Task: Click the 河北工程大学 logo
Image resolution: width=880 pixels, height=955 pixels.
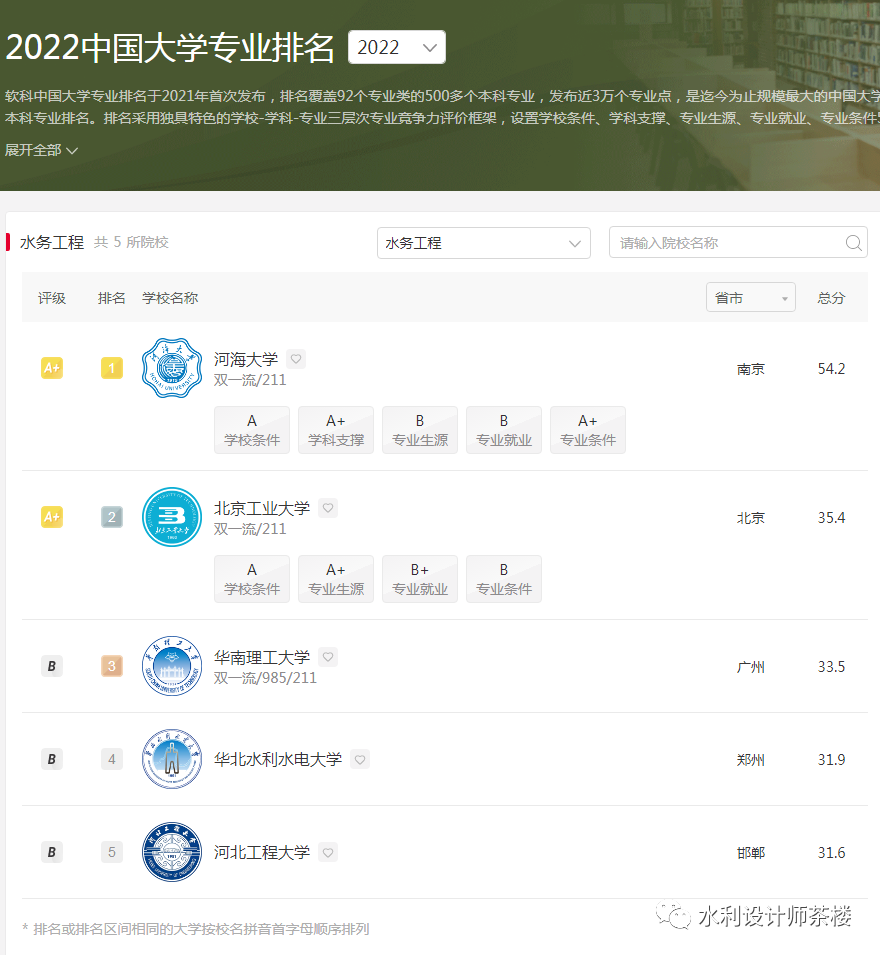Action: (x=172, y=852)
